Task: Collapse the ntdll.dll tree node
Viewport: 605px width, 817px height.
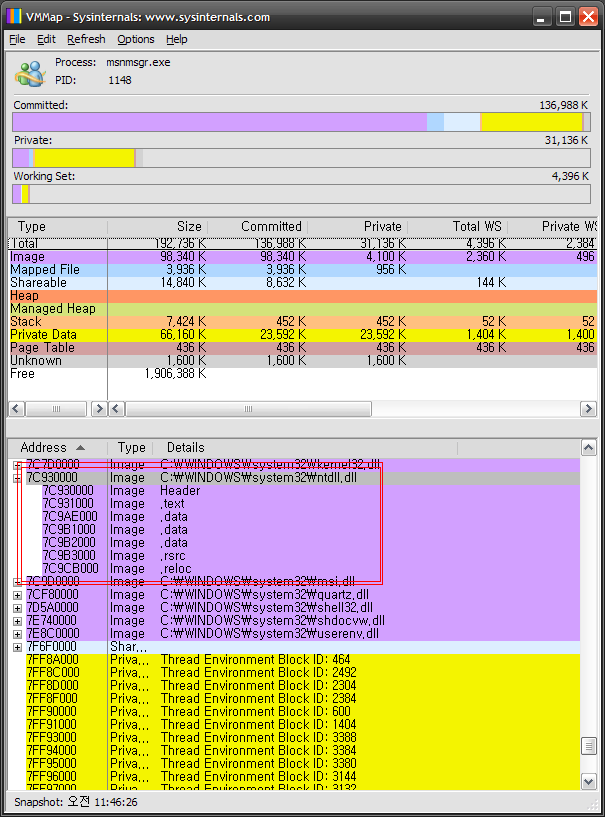Action: tap(17, 478)
